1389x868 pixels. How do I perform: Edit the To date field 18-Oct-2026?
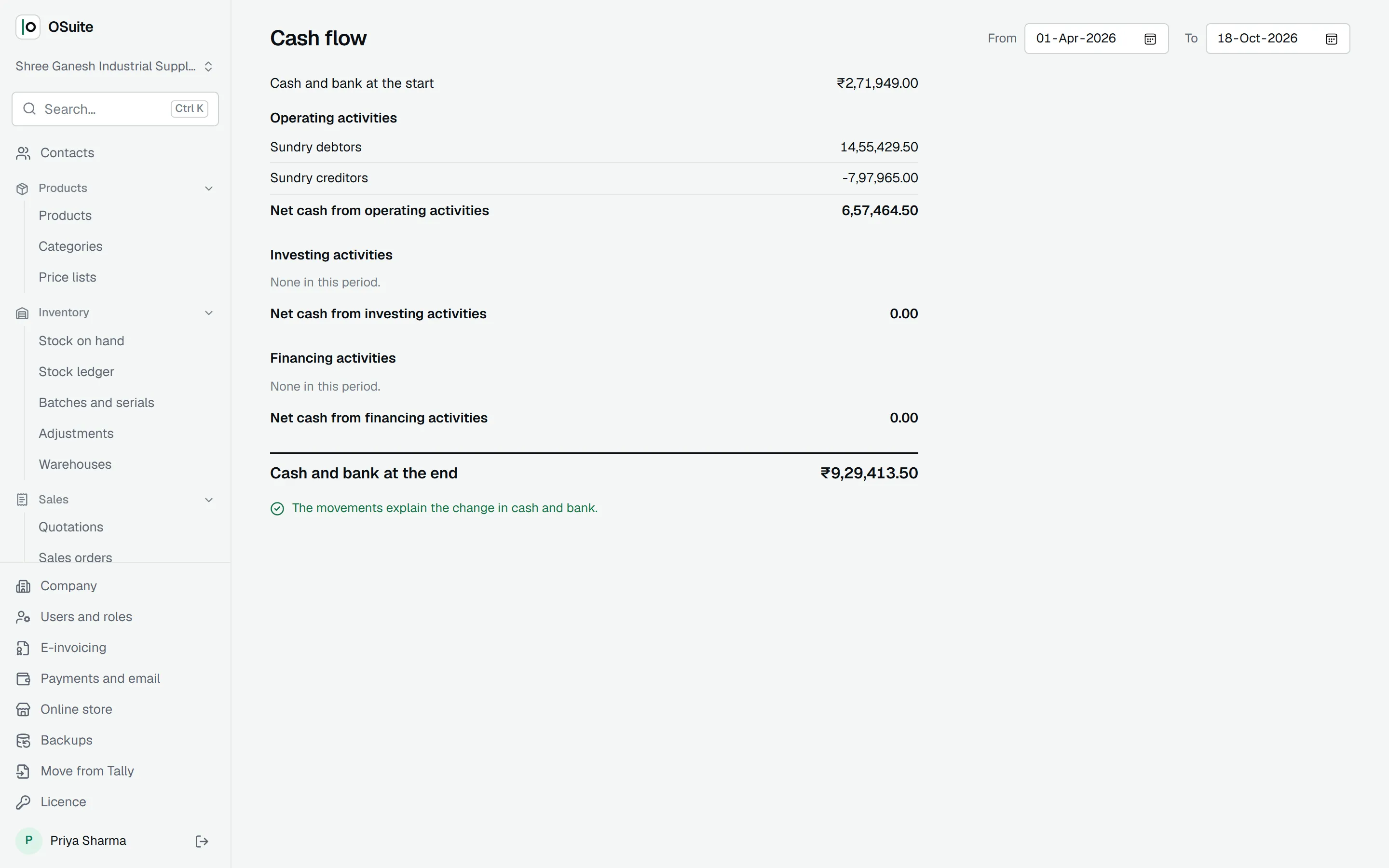click(1278, 39)
